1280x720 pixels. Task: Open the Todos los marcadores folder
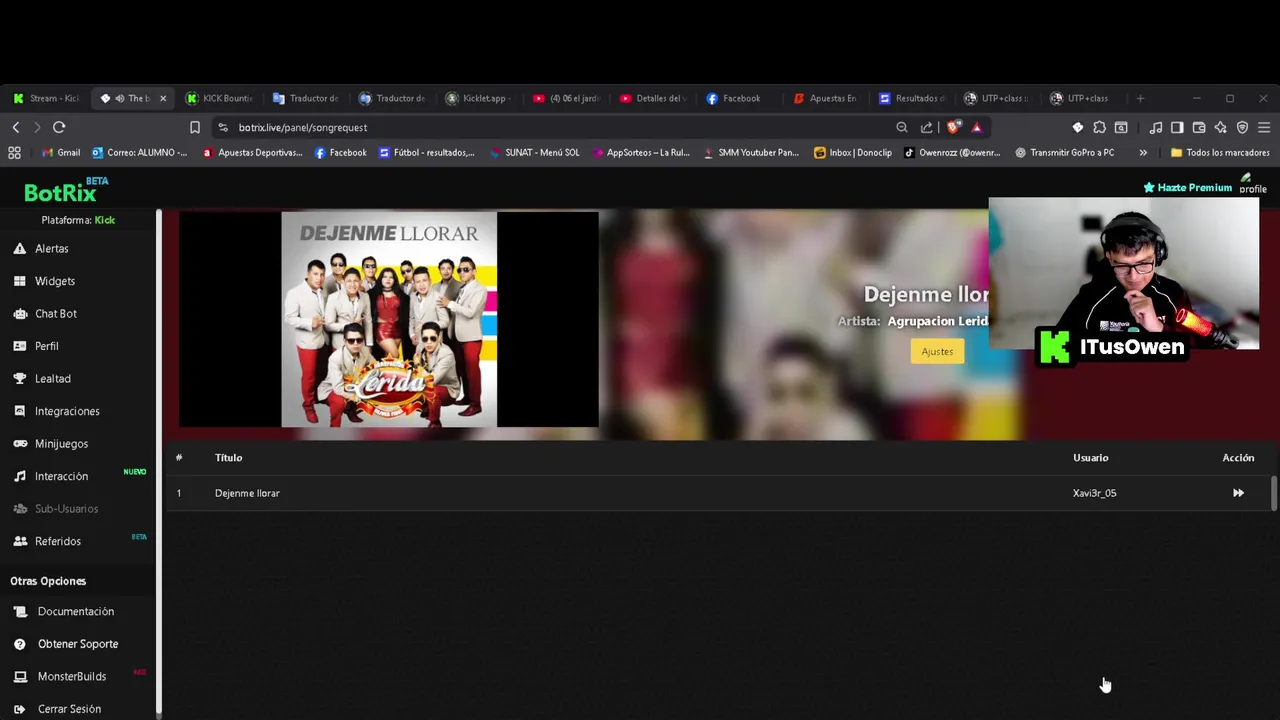[x=1220, y=153]
